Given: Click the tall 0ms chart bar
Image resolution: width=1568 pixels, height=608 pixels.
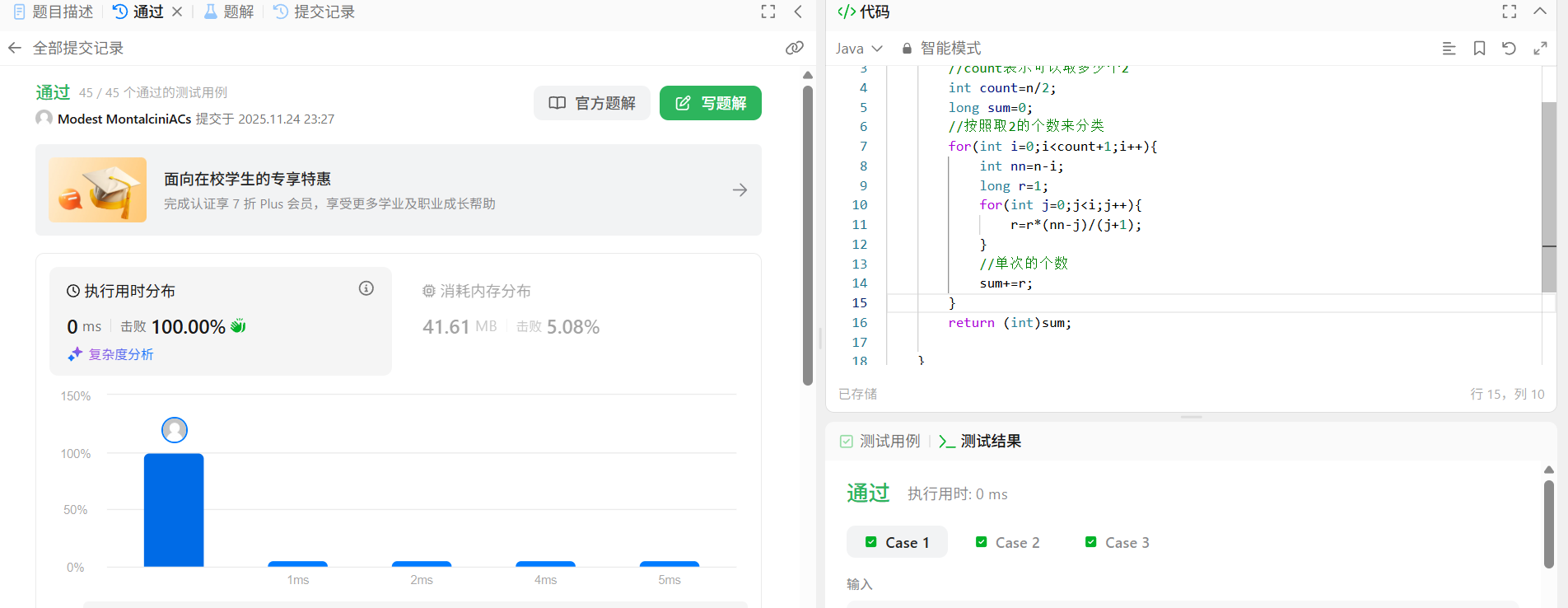Looking at the screenshot, I should coord(174,510).
